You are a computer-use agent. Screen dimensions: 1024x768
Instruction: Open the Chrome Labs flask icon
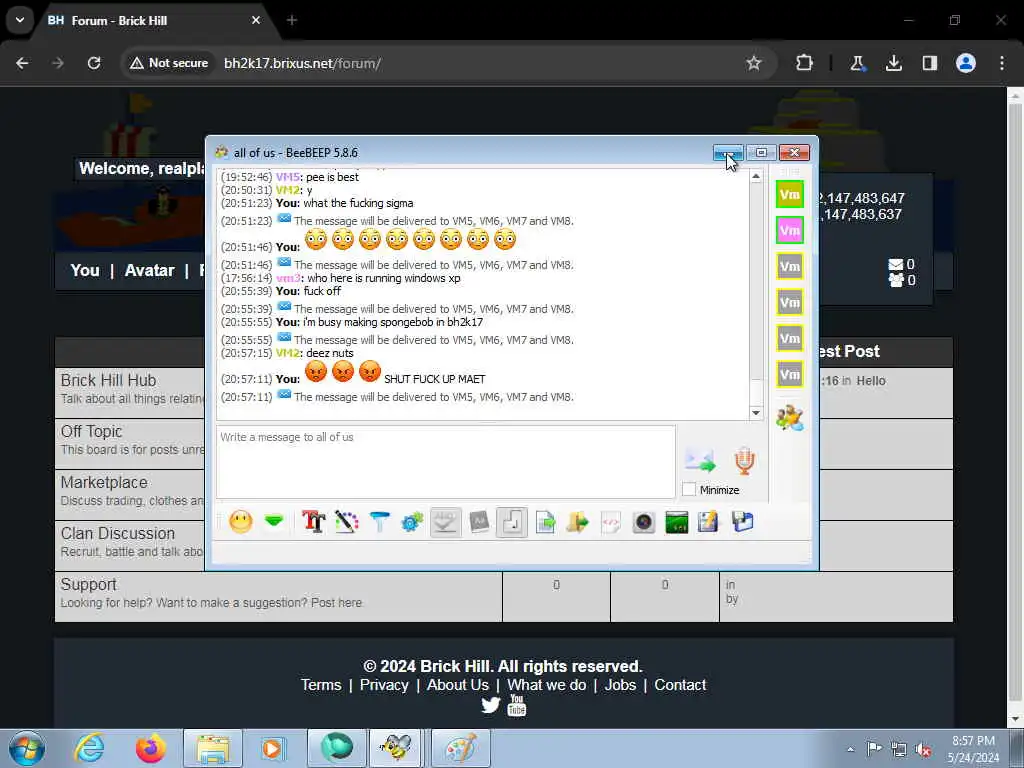click(x=857, y=63)
